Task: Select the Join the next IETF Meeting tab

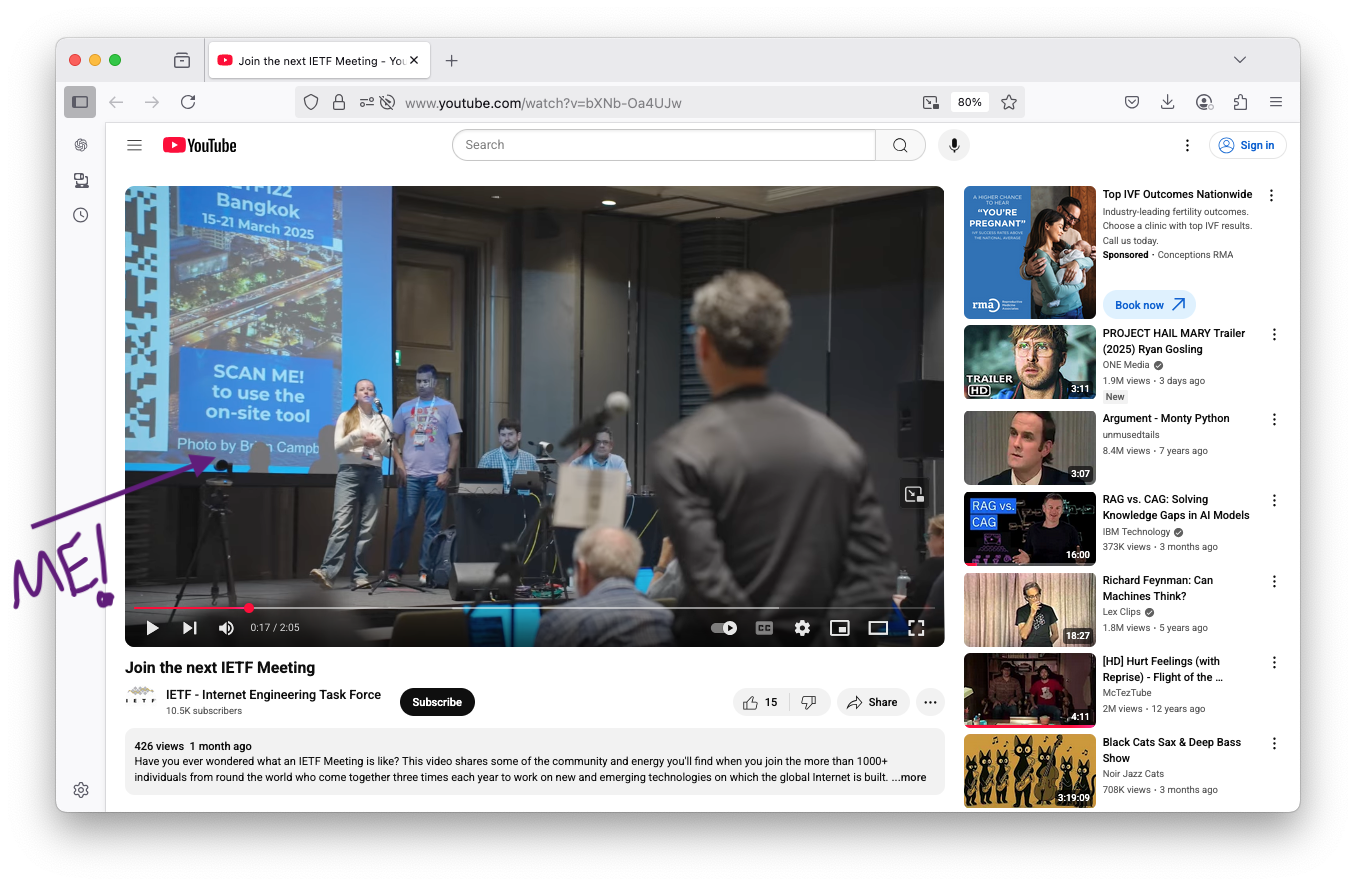Action: tap(318, 61)
